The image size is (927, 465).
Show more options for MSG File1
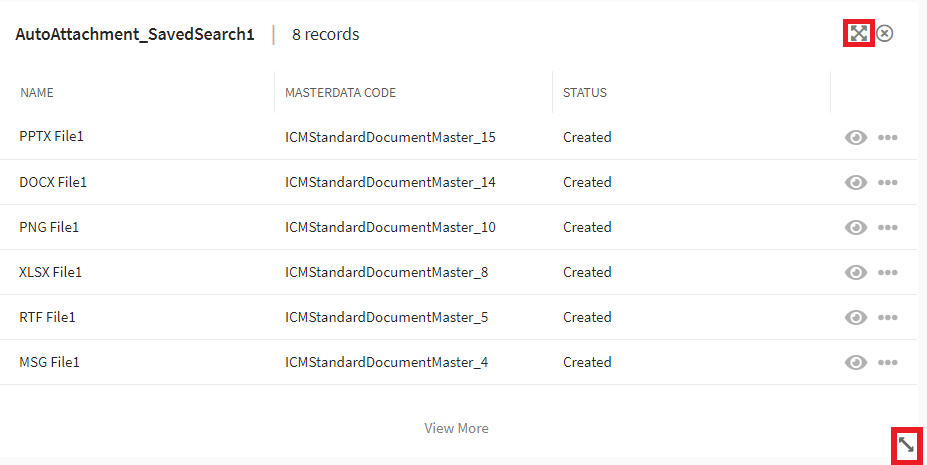coord(887,362)
